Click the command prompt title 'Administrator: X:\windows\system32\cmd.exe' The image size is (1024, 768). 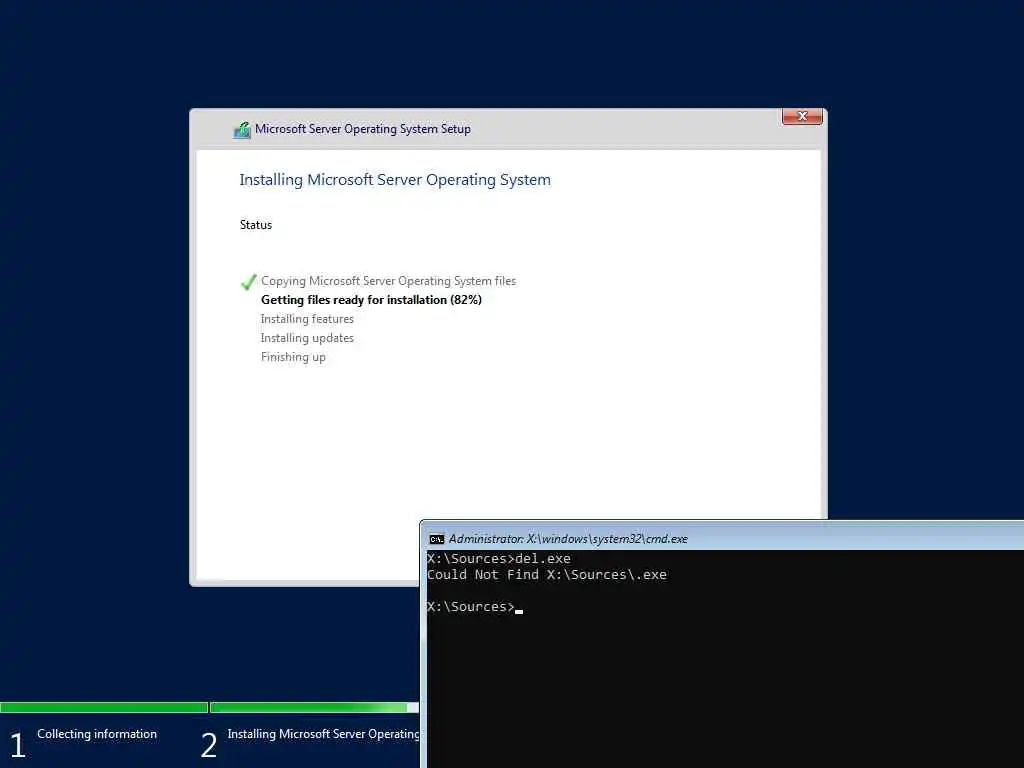point(568,539)
